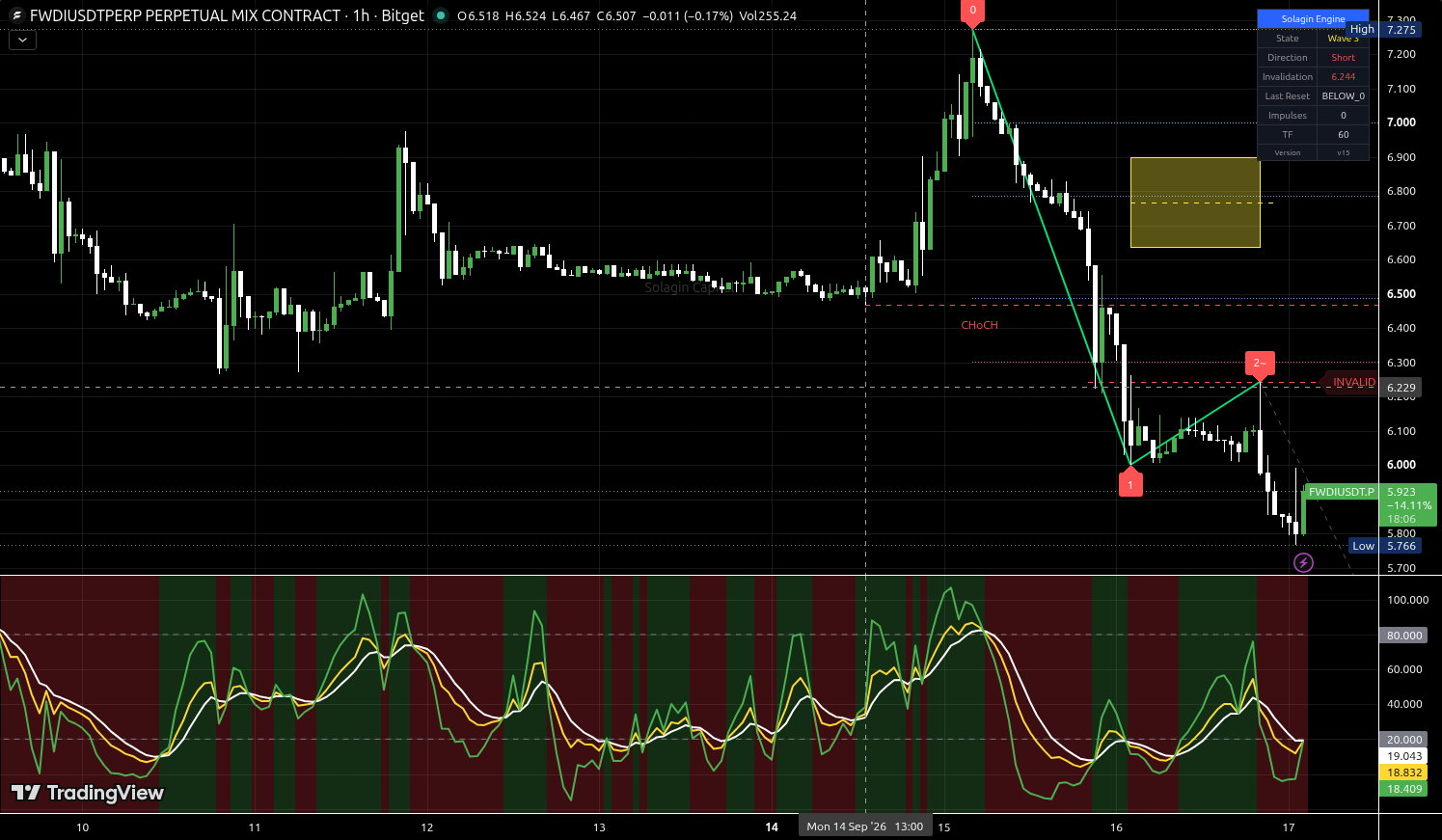This screenshot has width=1442, height=840.
Task: Click the crosshair date label Mon 14 Sep
Action: (865, 826)
